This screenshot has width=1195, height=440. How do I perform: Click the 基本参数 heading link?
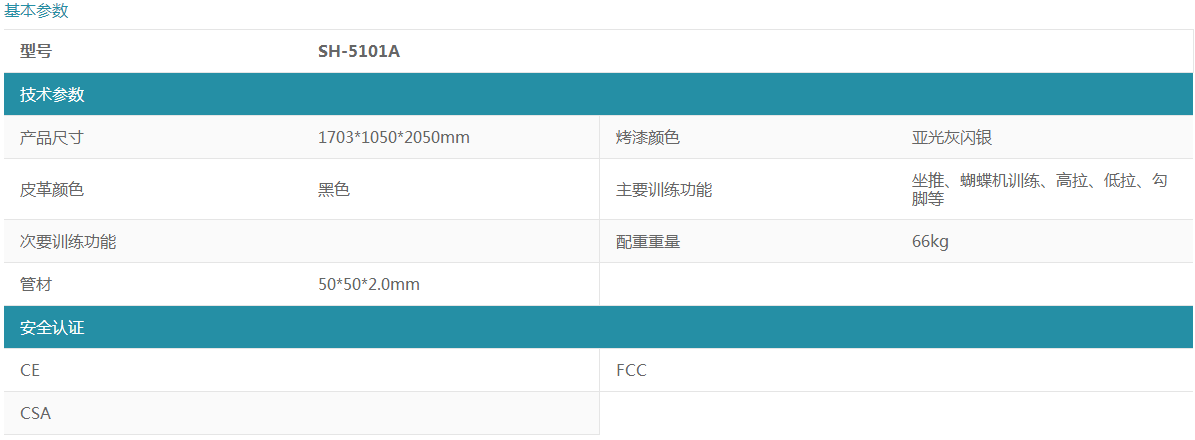pos(37,11)
